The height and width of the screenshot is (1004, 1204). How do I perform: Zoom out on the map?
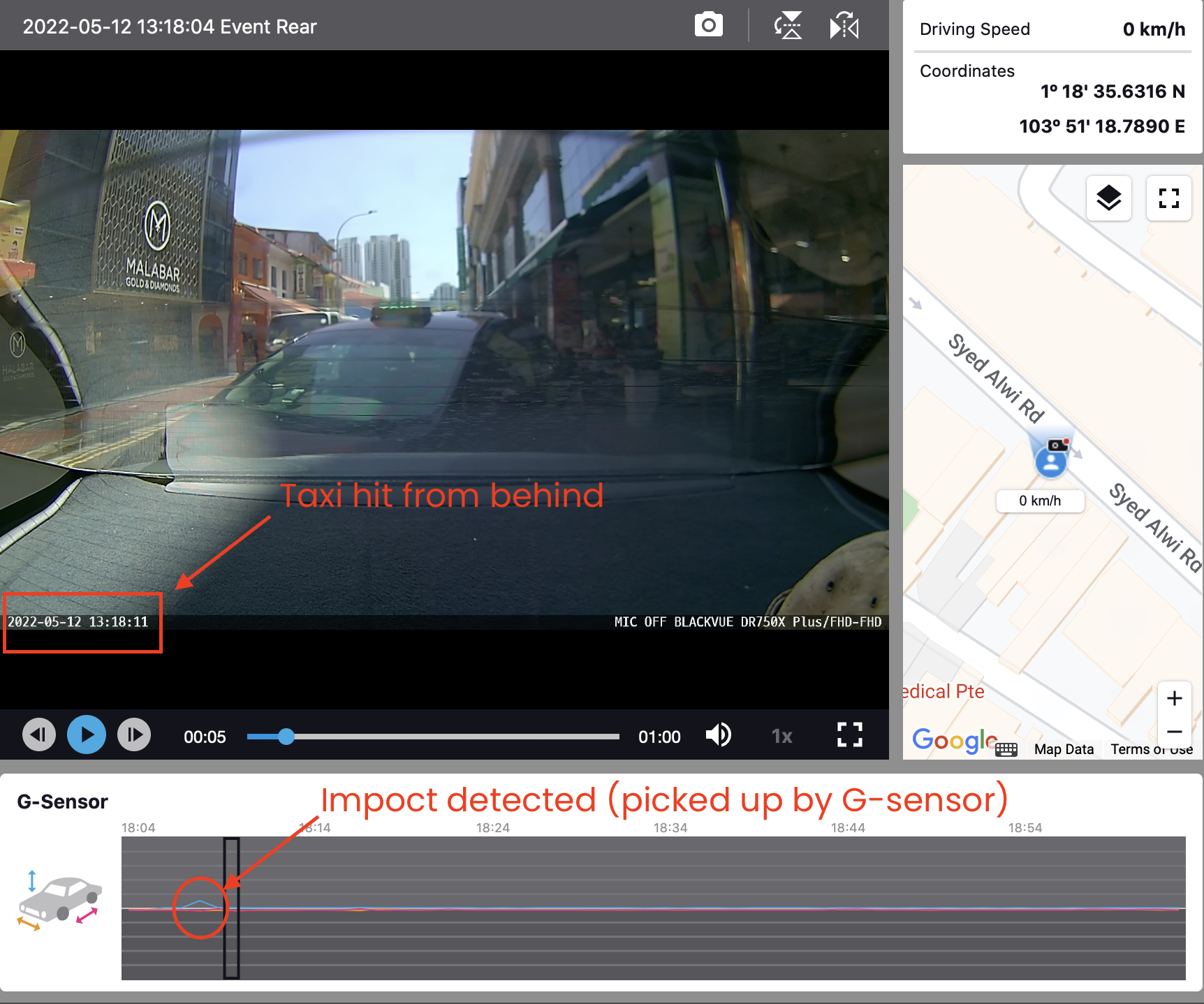coord(1174,732)
